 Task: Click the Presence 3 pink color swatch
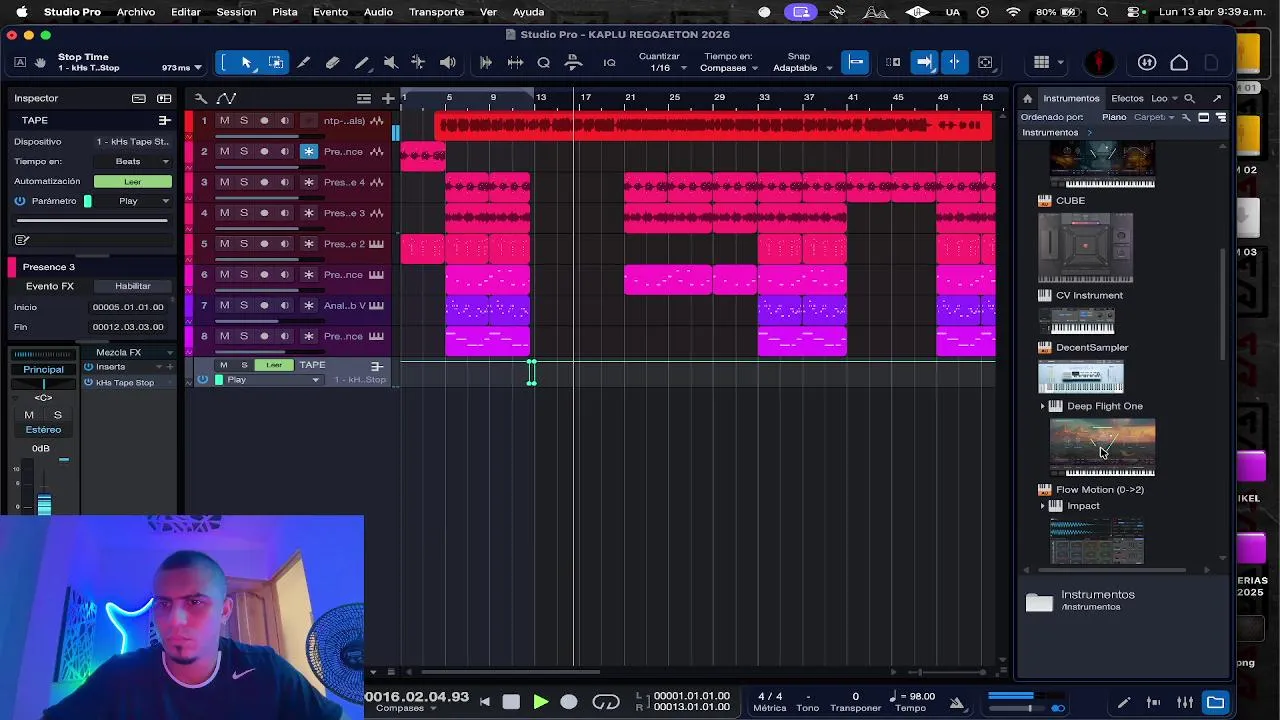coord(12,267)
